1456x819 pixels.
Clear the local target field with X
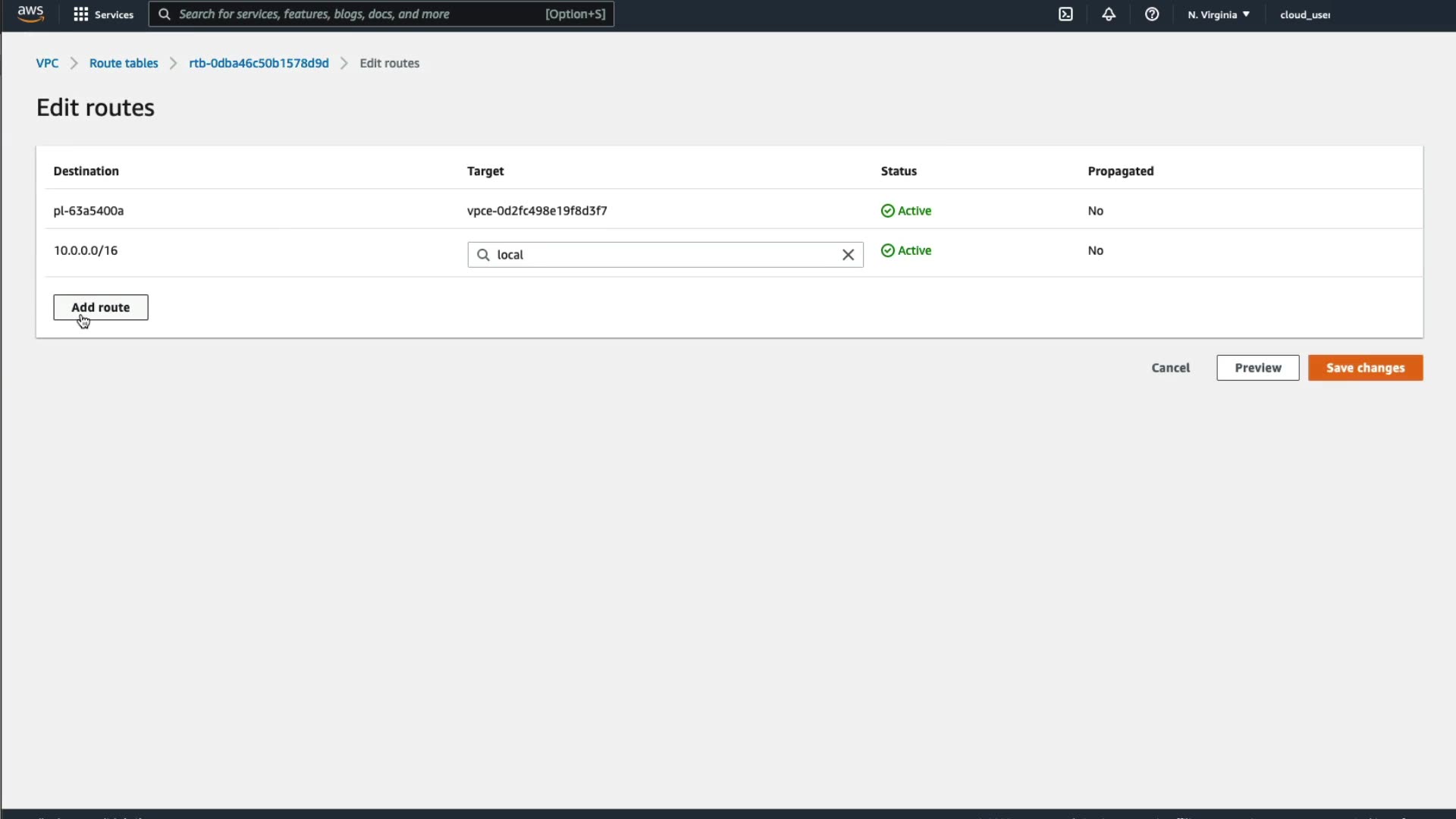pyautogui.click(x=848, y=255)
